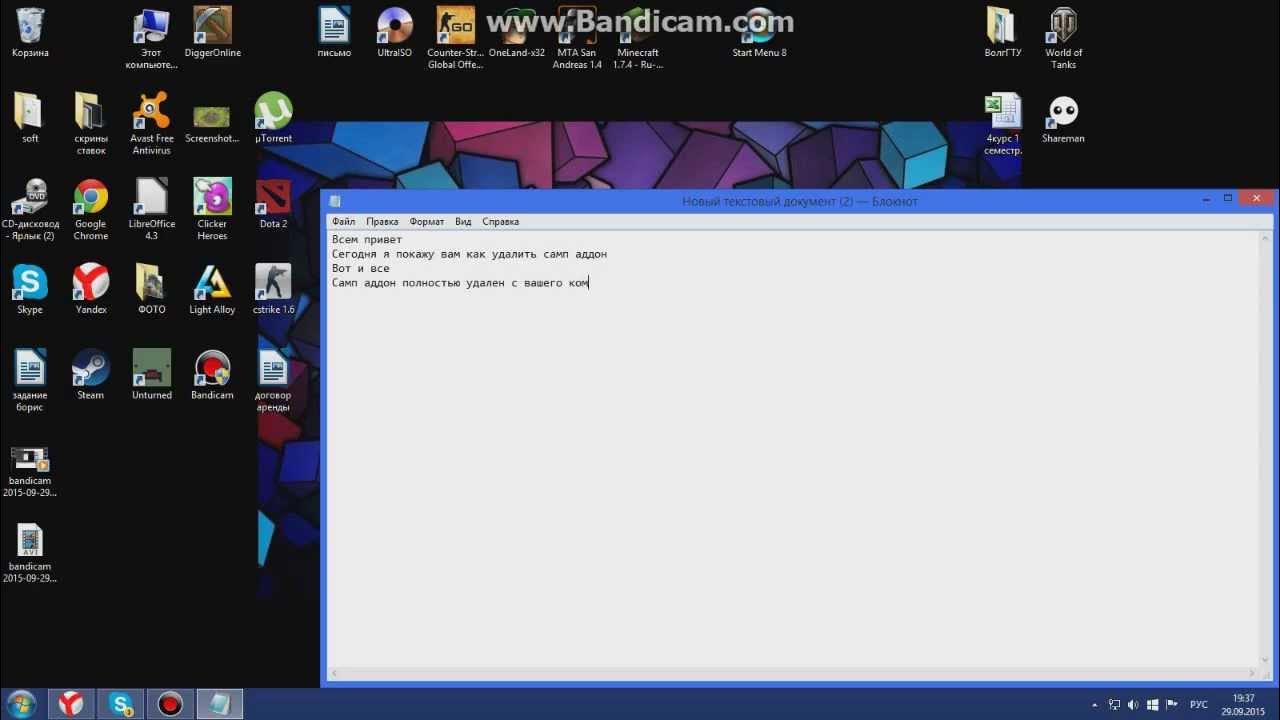Open upper bandicam 2015-09-29 video file
This screenshot has width=1280, height=720.
click(30, 472)
